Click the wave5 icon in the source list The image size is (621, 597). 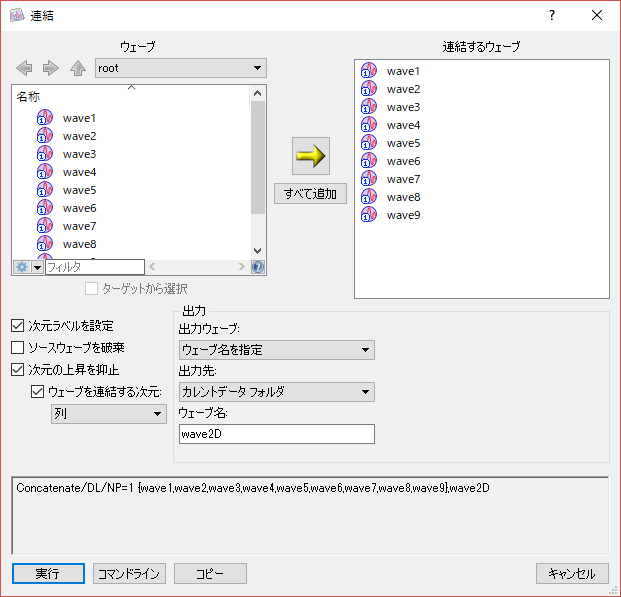point(45,190)
